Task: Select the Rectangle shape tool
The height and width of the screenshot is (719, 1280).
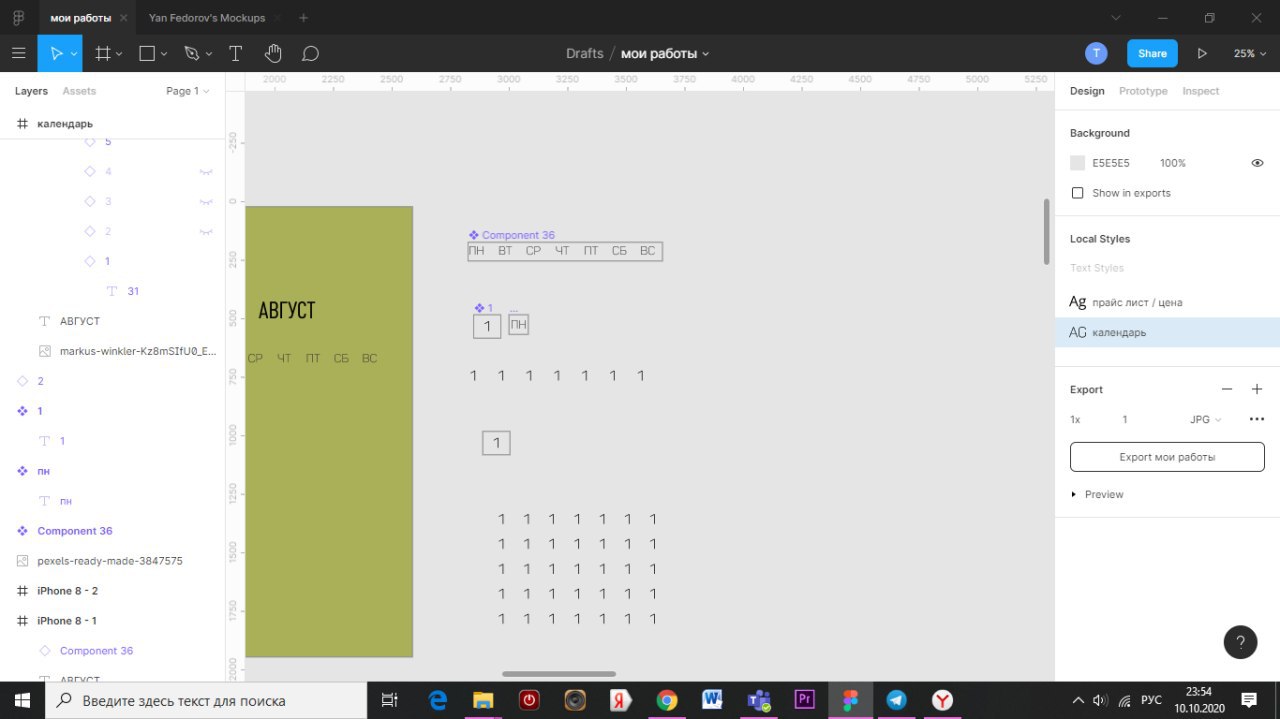Action: (146, 53)
